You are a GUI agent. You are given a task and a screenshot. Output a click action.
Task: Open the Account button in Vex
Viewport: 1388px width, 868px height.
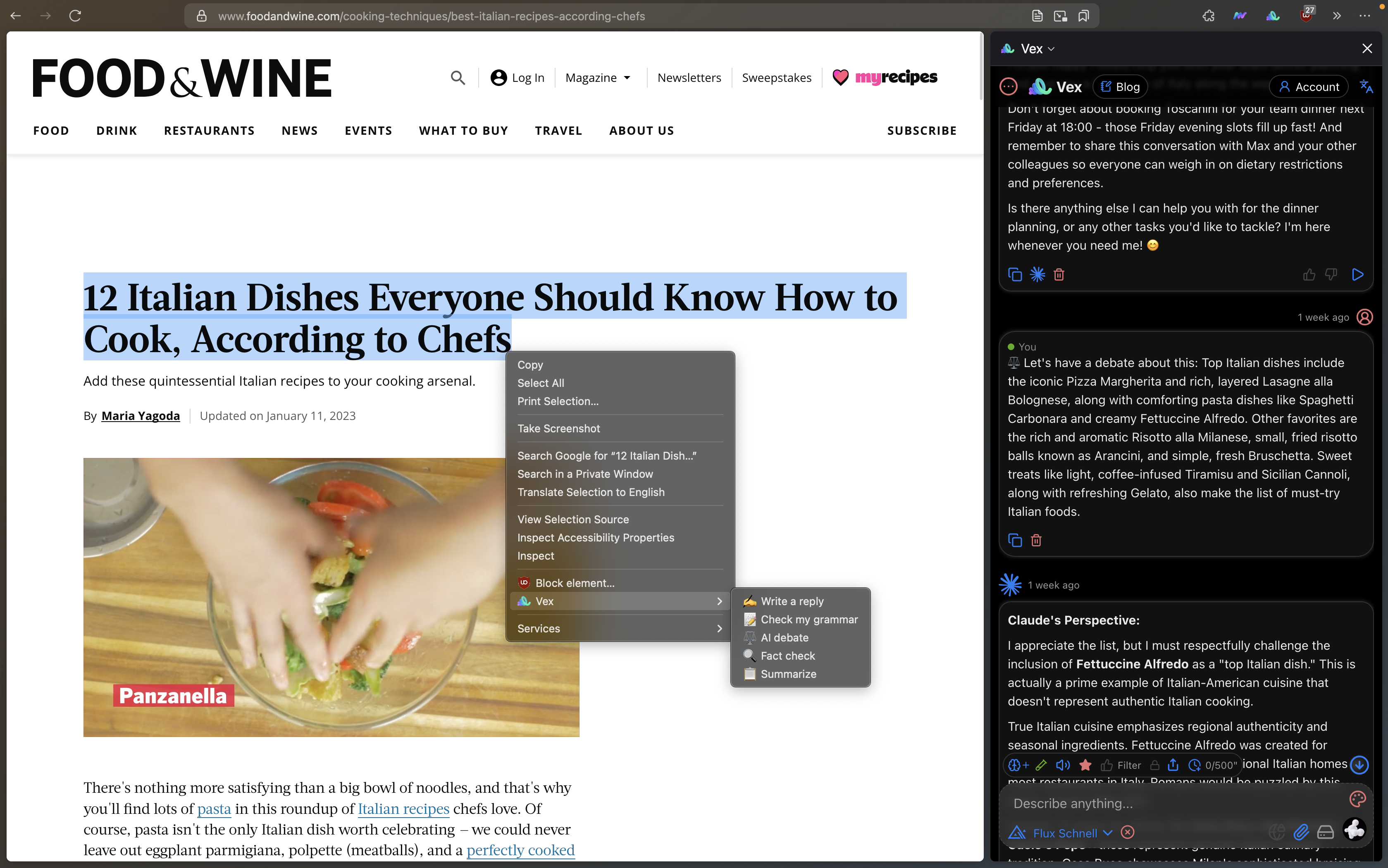point(1309,87)
